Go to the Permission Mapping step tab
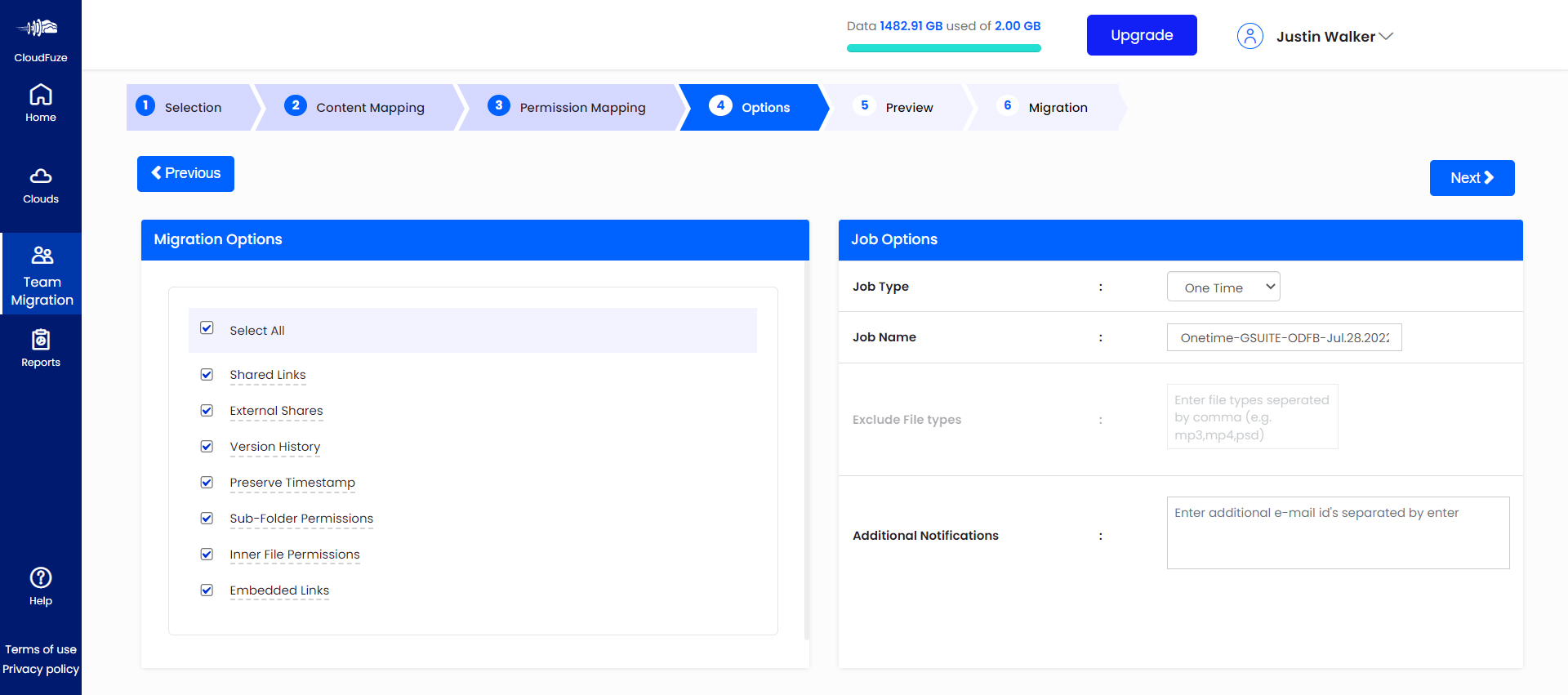The image size is (1568, 695). click(572, 107)
